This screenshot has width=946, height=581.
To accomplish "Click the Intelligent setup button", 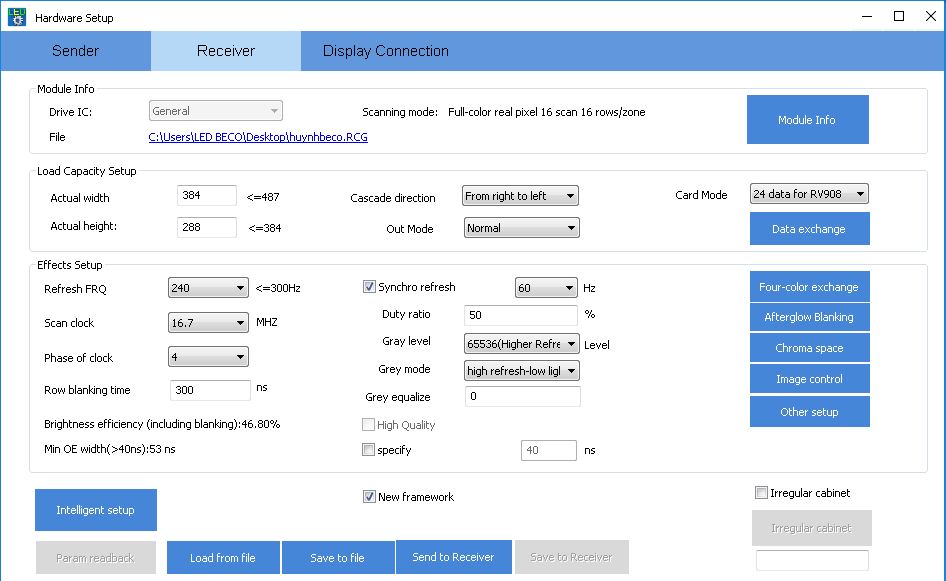I will click(96, 510).
